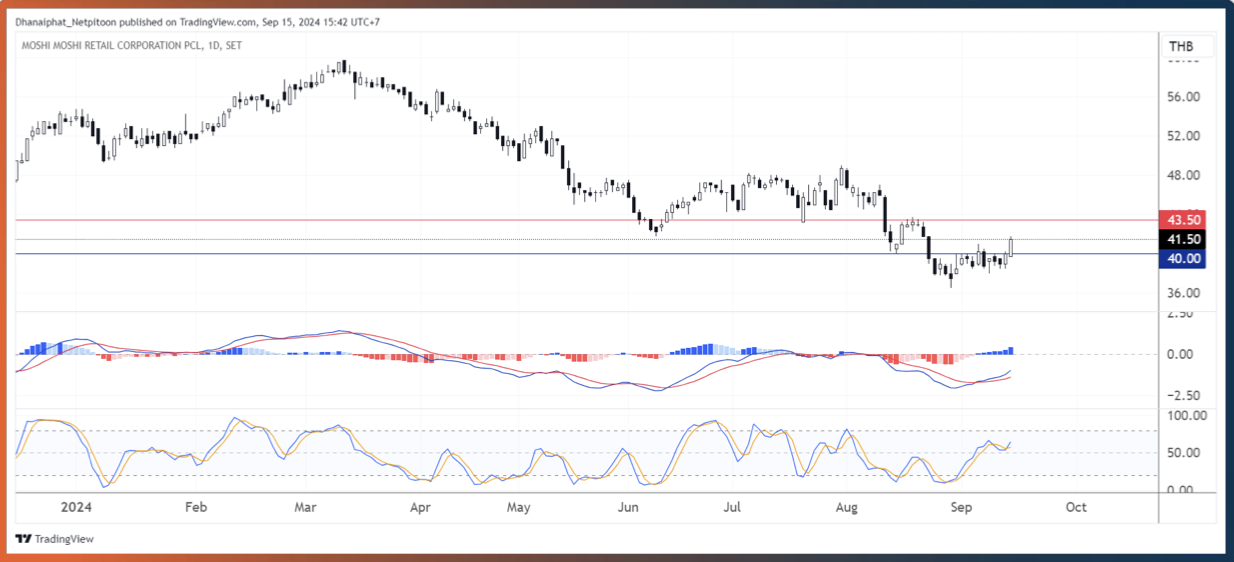Click the latest white candlestick near 41.50
This screenshot has width=1234, height=562.
pos(1011,247)
